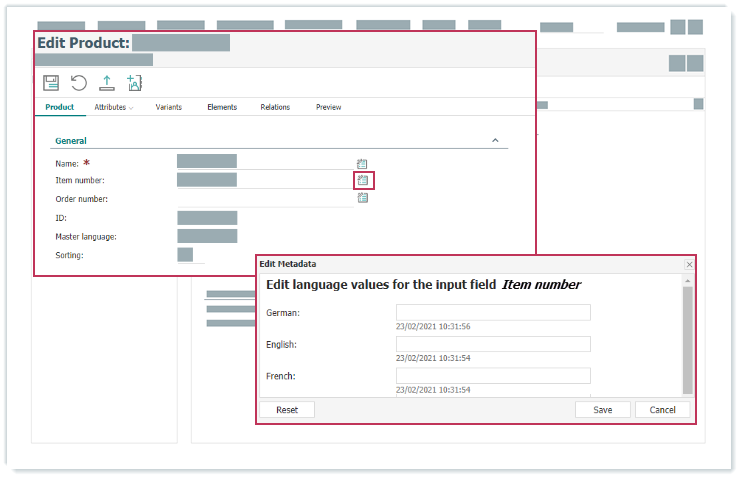This screenshot has width=741, height=479.
Task: Click Cancel in the Edit Metadata dialog
Action: [x=662, y=410]
